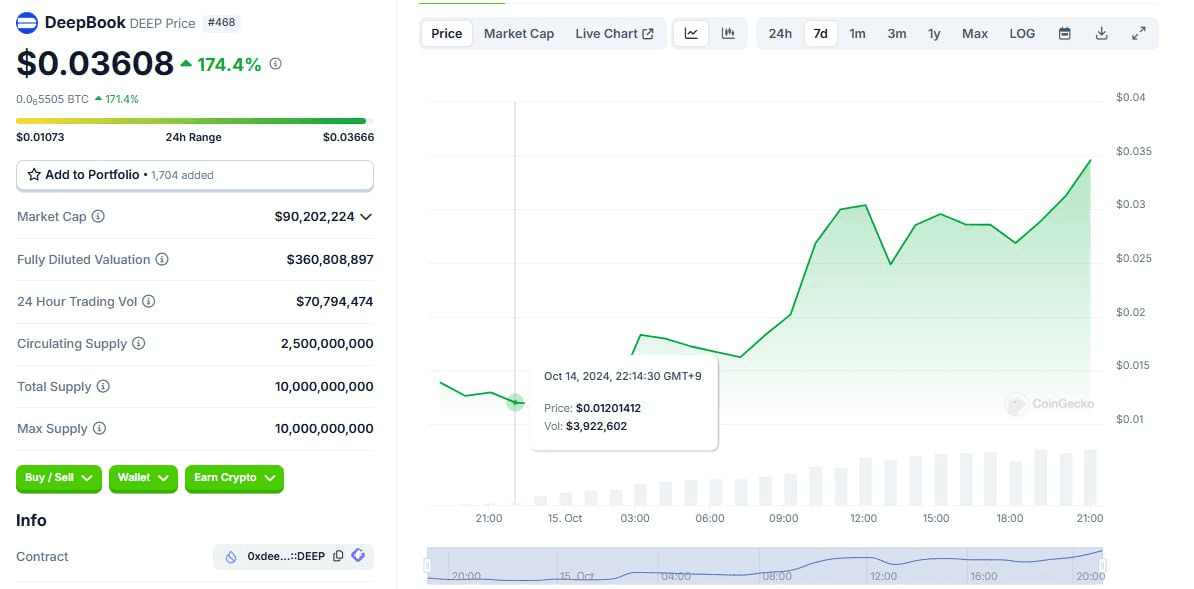Viewport: 1194px width, 589px height.
Task: Set chart range to Max
Action: point(975,34)
